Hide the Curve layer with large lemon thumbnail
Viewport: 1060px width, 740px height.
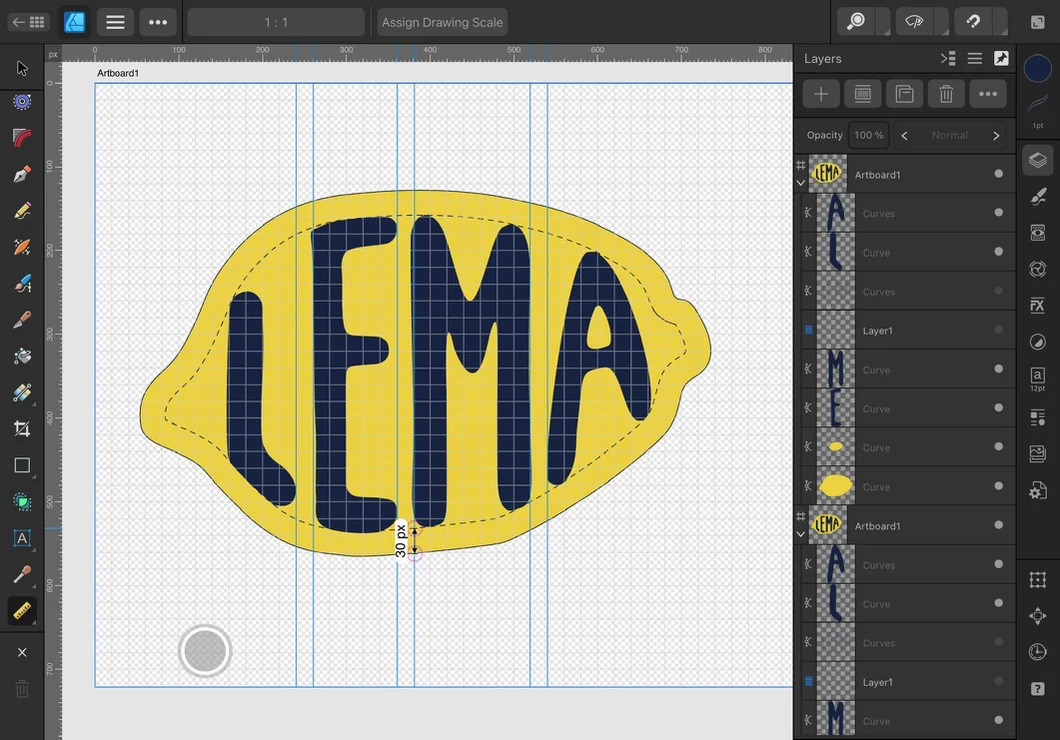(998, 486)
